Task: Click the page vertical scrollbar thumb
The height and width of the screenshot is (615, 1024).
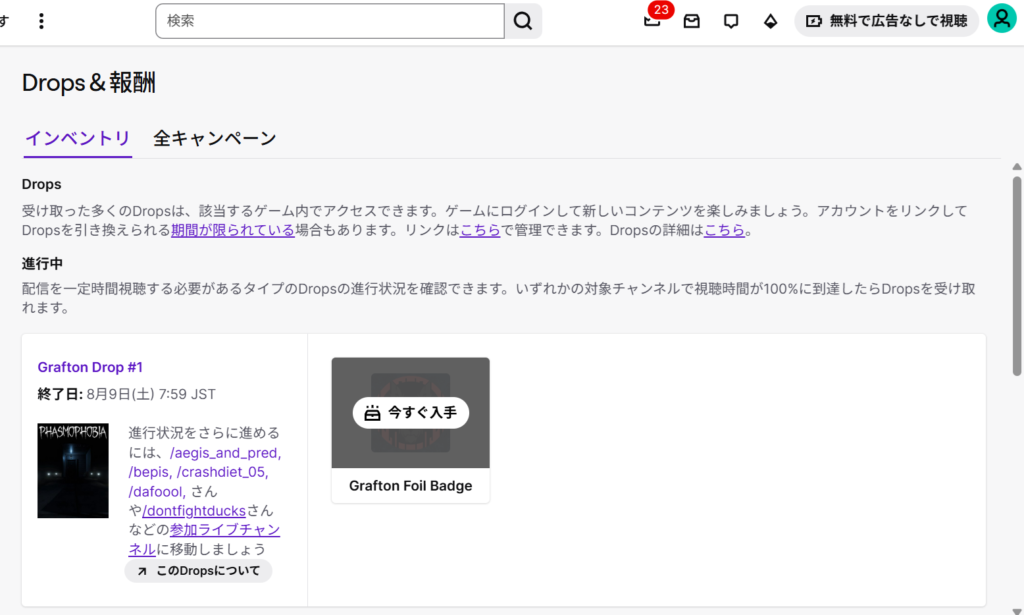Action: coord(1017,276)
